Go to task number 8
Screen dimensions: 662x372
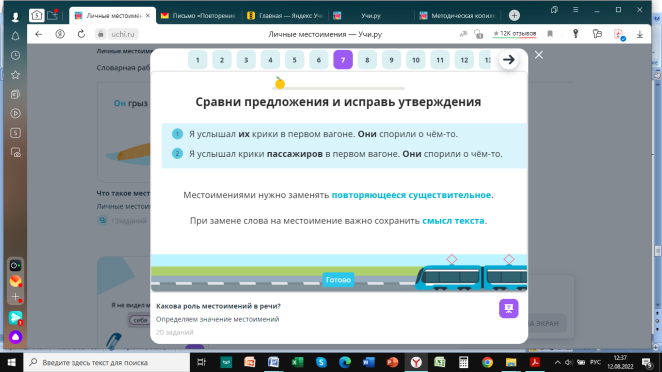pos(367,60)
